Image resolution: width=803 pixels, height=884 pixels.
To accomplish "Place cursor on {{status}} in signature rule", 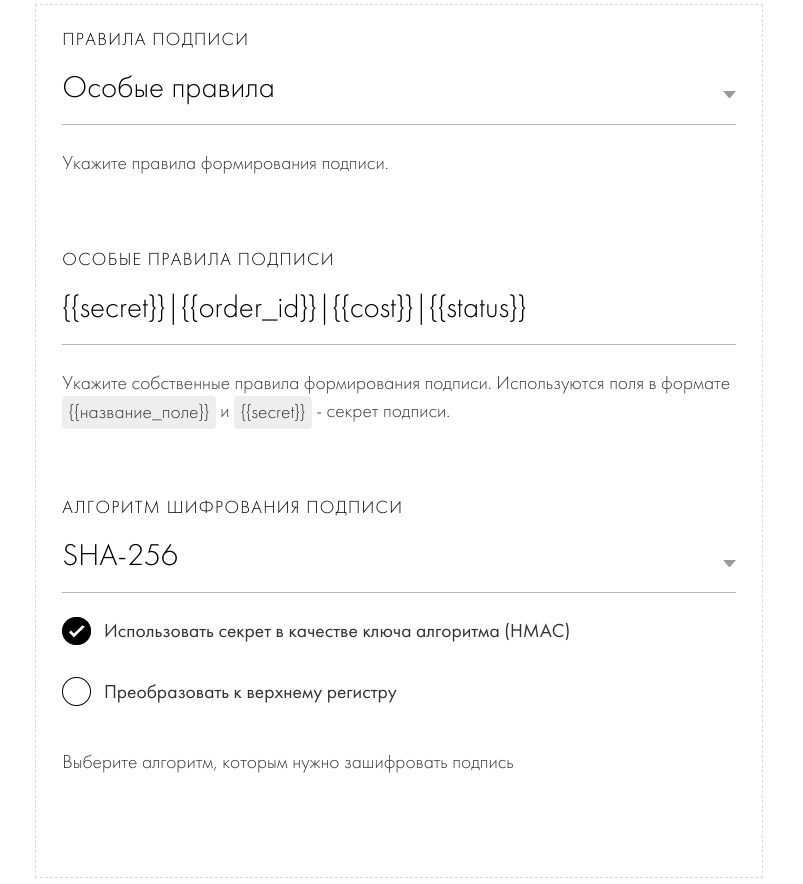I will (478, 308).
